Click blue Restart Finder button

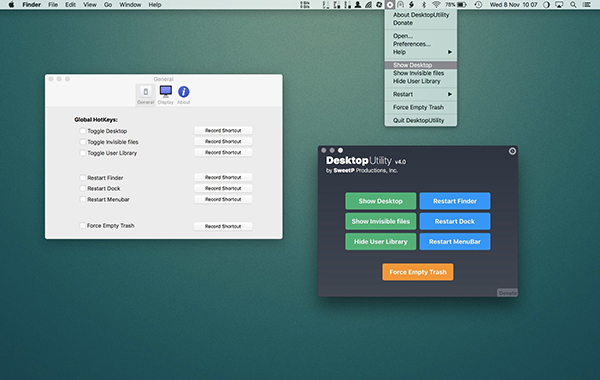click(455, 201)
